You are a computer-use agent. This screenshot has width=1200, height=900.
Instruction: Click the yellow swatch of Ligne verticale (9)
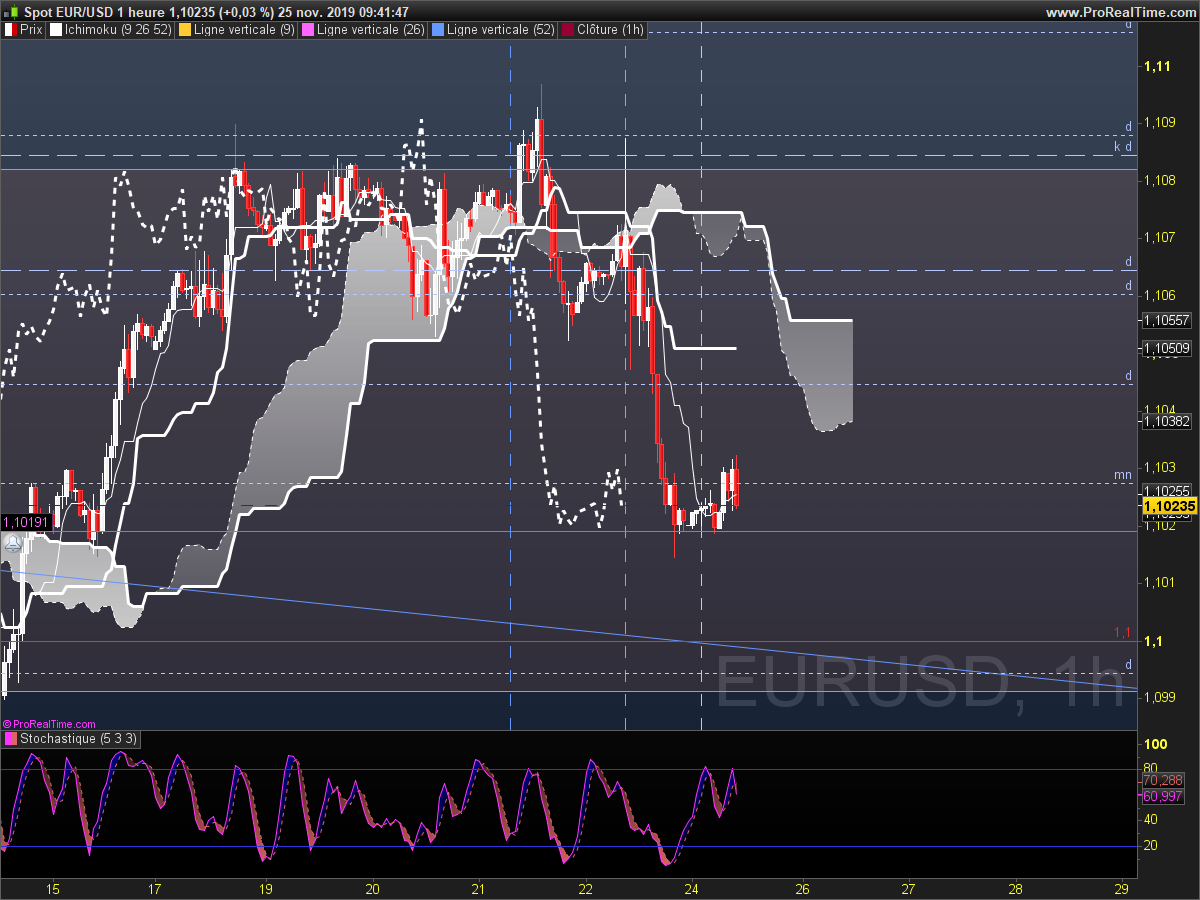[x=184, y=30]
